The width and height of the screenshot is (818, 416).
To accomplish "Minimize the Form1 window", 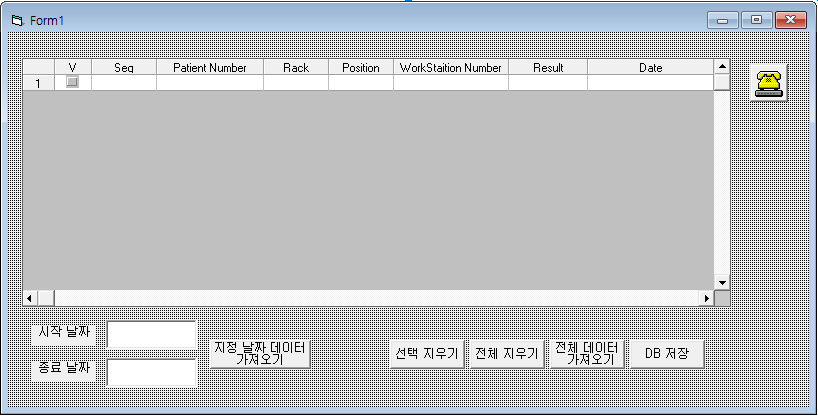I will coord(723,20).
